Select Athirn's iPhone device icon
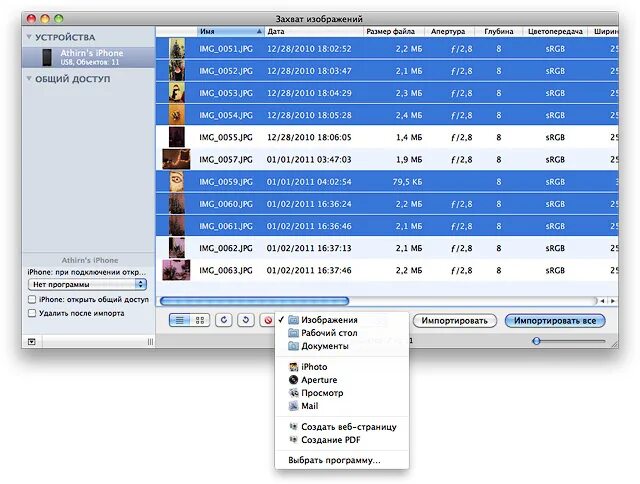 click(47, 57)
